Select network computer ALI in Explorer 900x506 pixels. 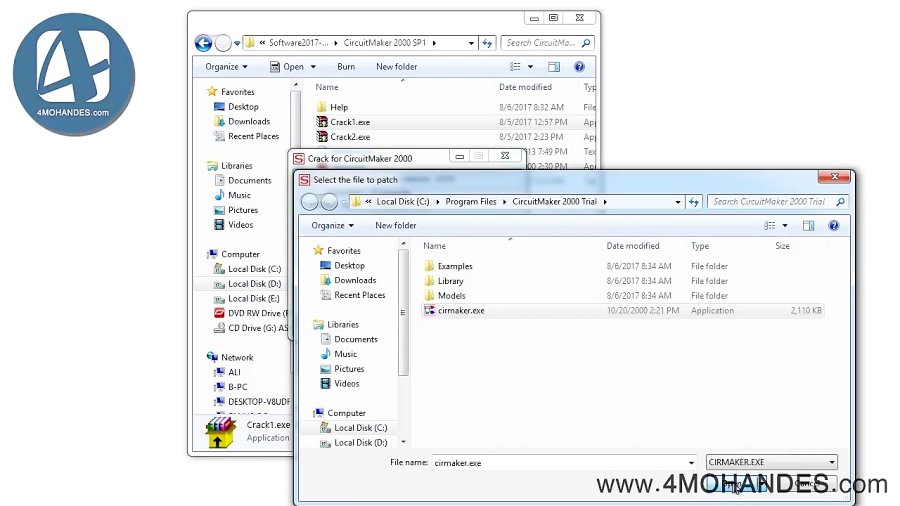tap(234, 372)
